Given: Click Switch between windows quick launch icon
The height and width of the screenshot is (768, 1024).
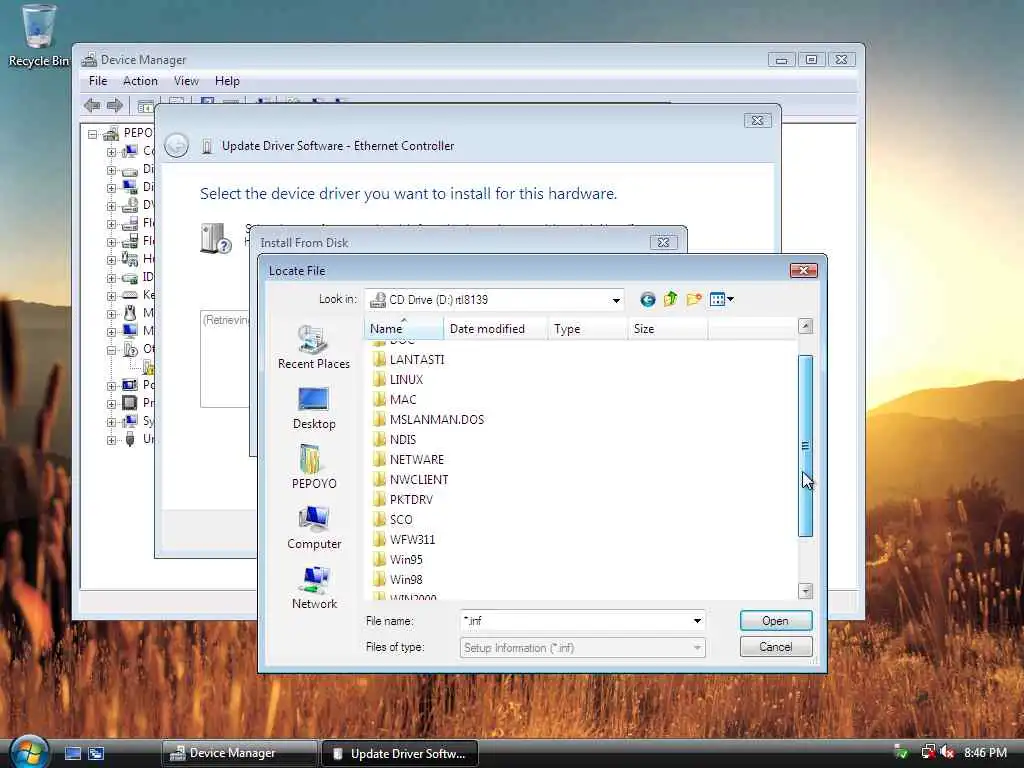Looking at the screenshot, I should [96, 754].
